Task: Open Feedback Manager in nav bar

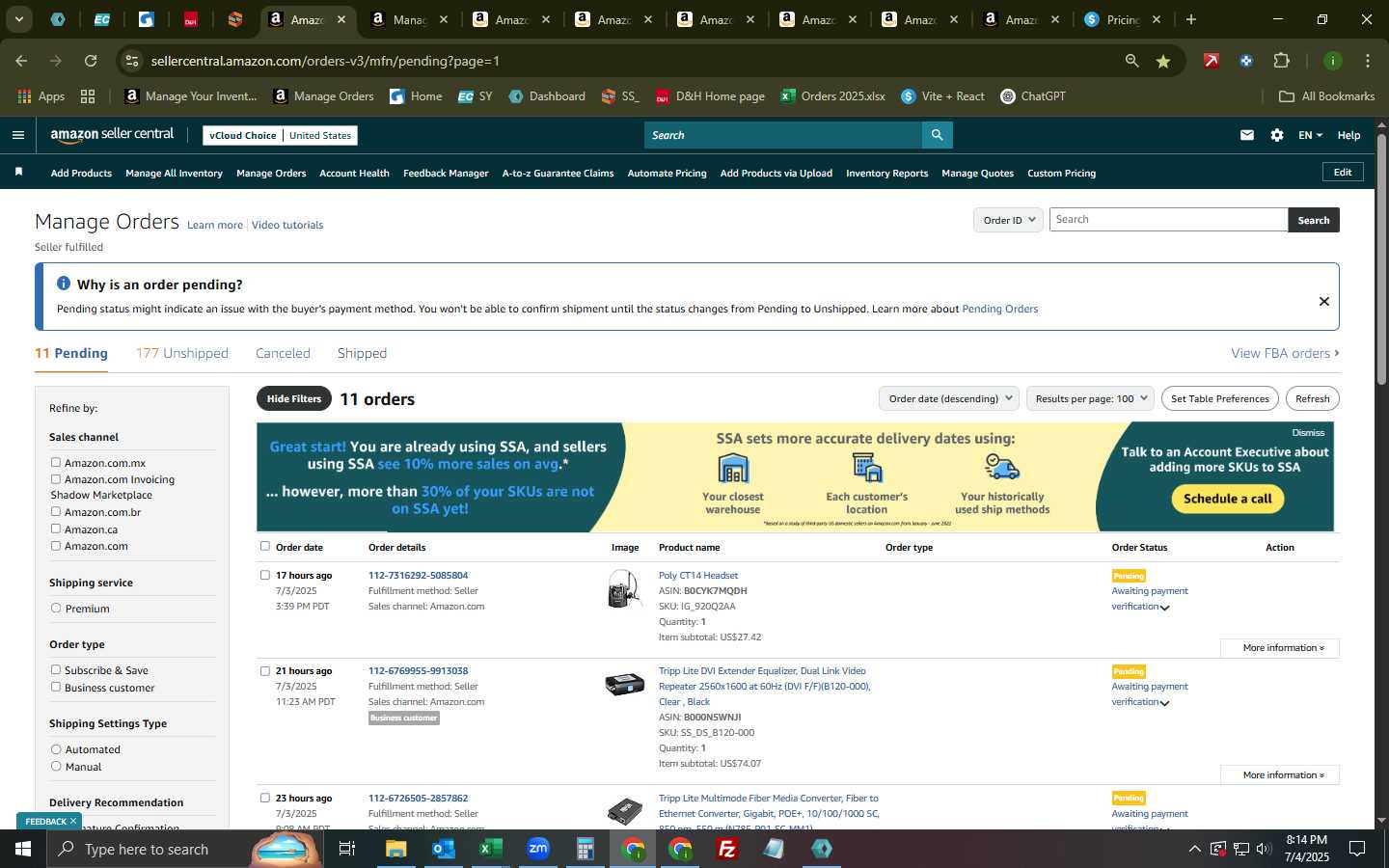Action: click(x=446, y=174)
